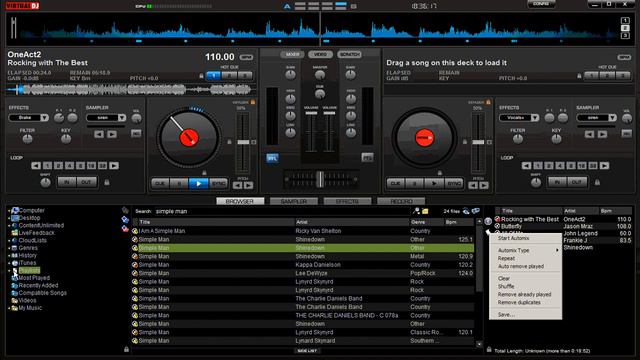Viewport: 640px width, 360px height.
Task: Click the Config button at top
Action: [x=541, y=4]
